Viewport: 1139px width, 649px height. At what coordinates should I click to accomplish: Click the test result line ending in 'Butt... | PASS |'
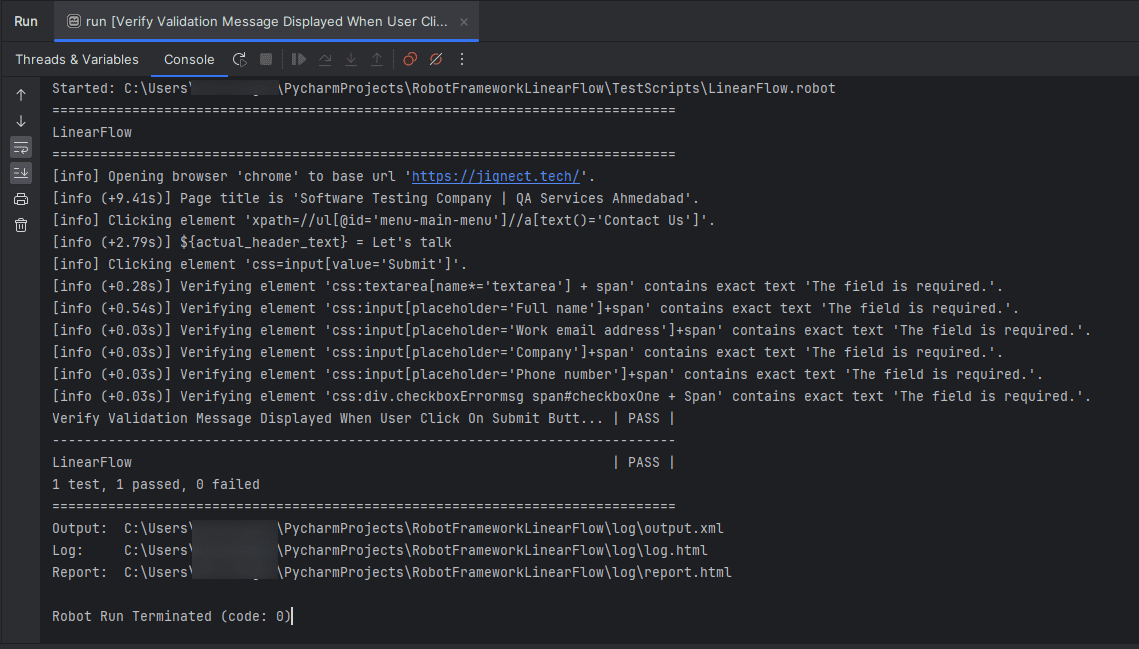click(x=363, y=419)
